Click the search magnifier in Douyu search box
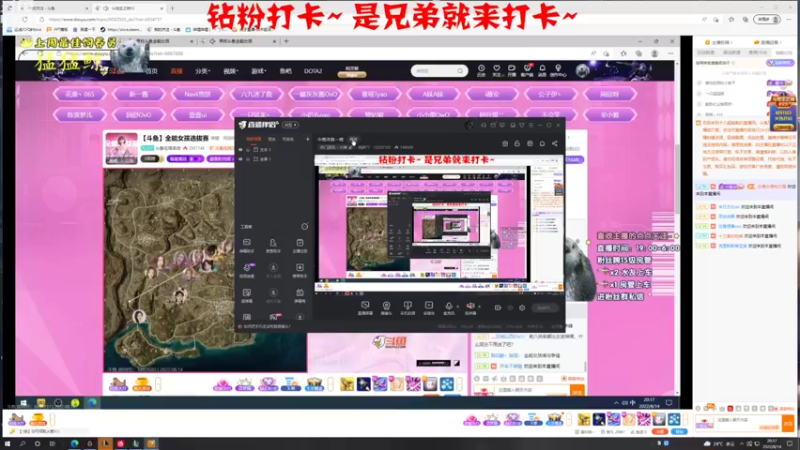The width and height of the screenshot is (800, 450). click(460, 71)
